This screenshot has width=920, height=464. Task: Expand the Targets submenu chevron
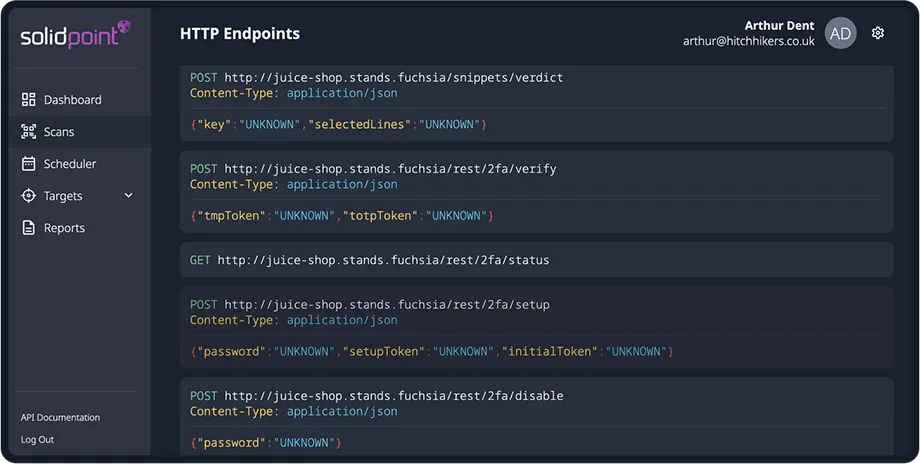coord(128,196)
